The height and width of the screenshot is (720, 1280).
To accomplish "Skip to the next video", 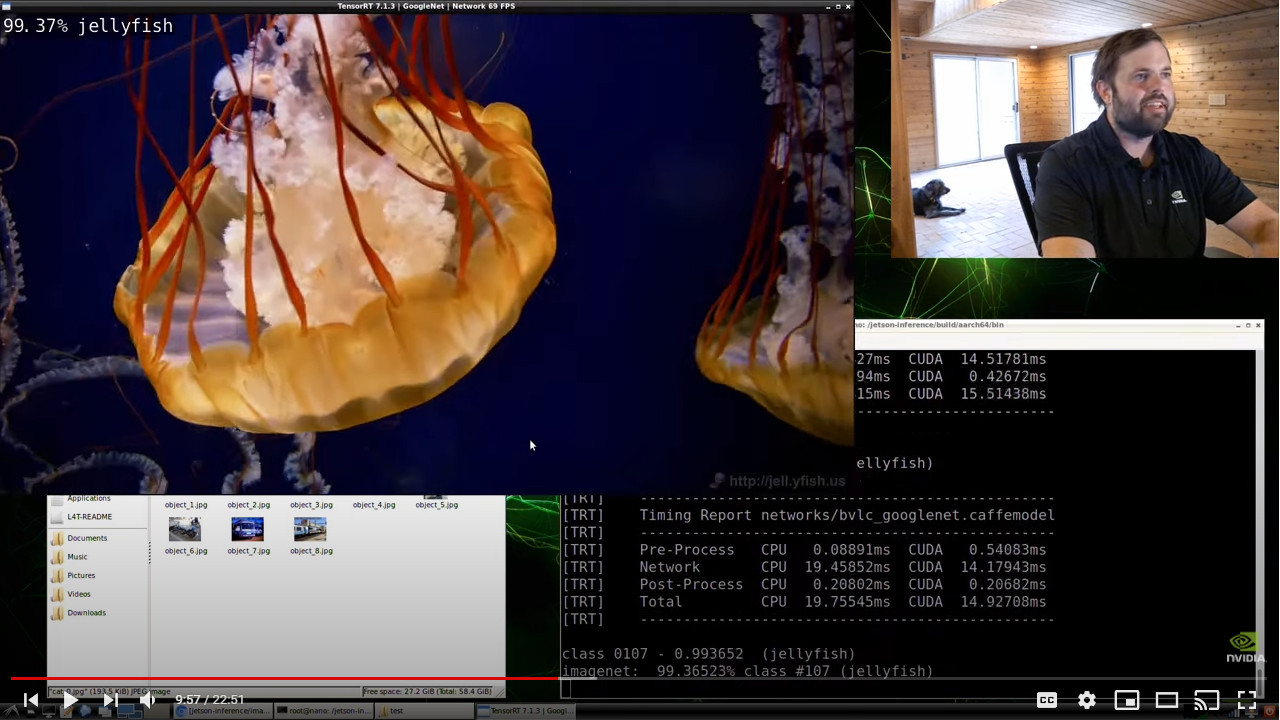I will 110,700.
